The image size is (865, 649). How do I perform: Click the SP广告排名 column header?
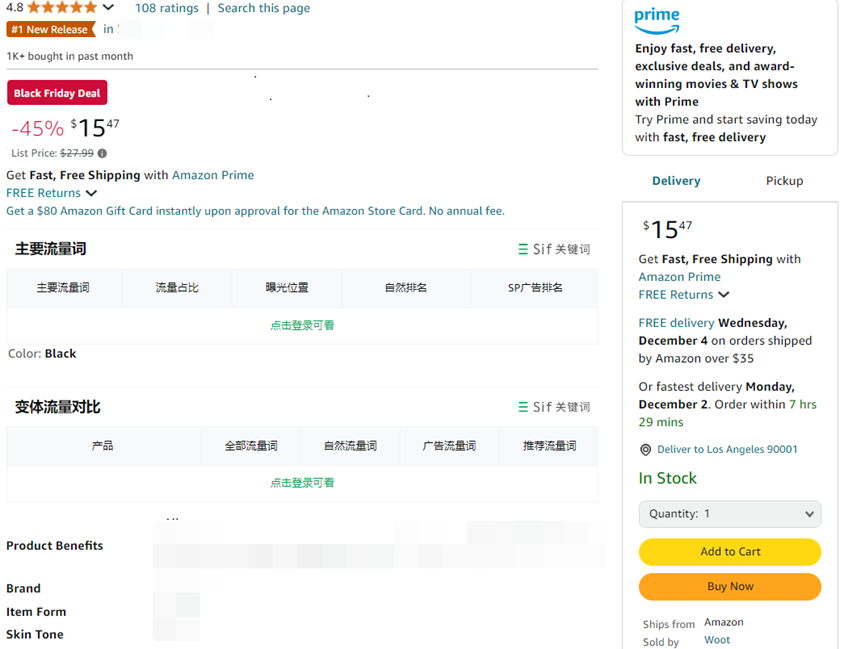tap(535, 288)
